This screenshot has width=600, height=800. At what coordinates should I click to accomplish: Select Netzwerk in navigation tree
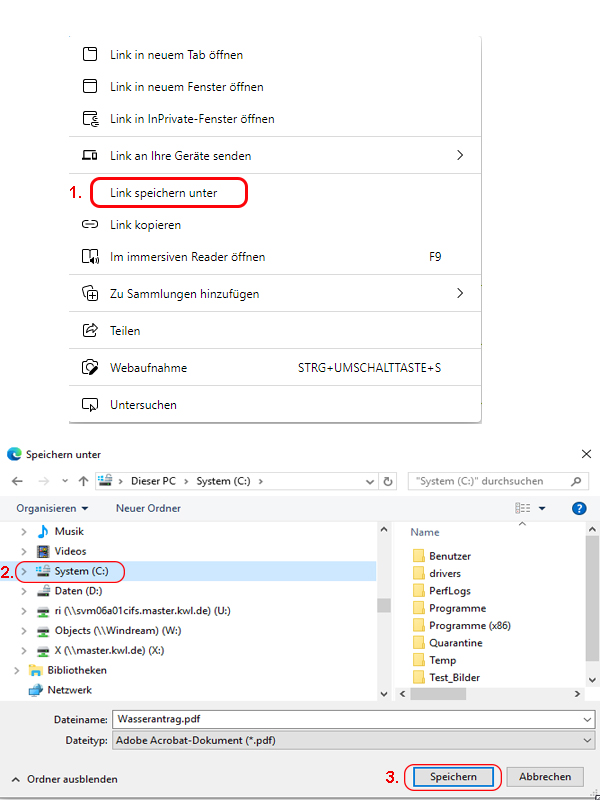point(69,690)
